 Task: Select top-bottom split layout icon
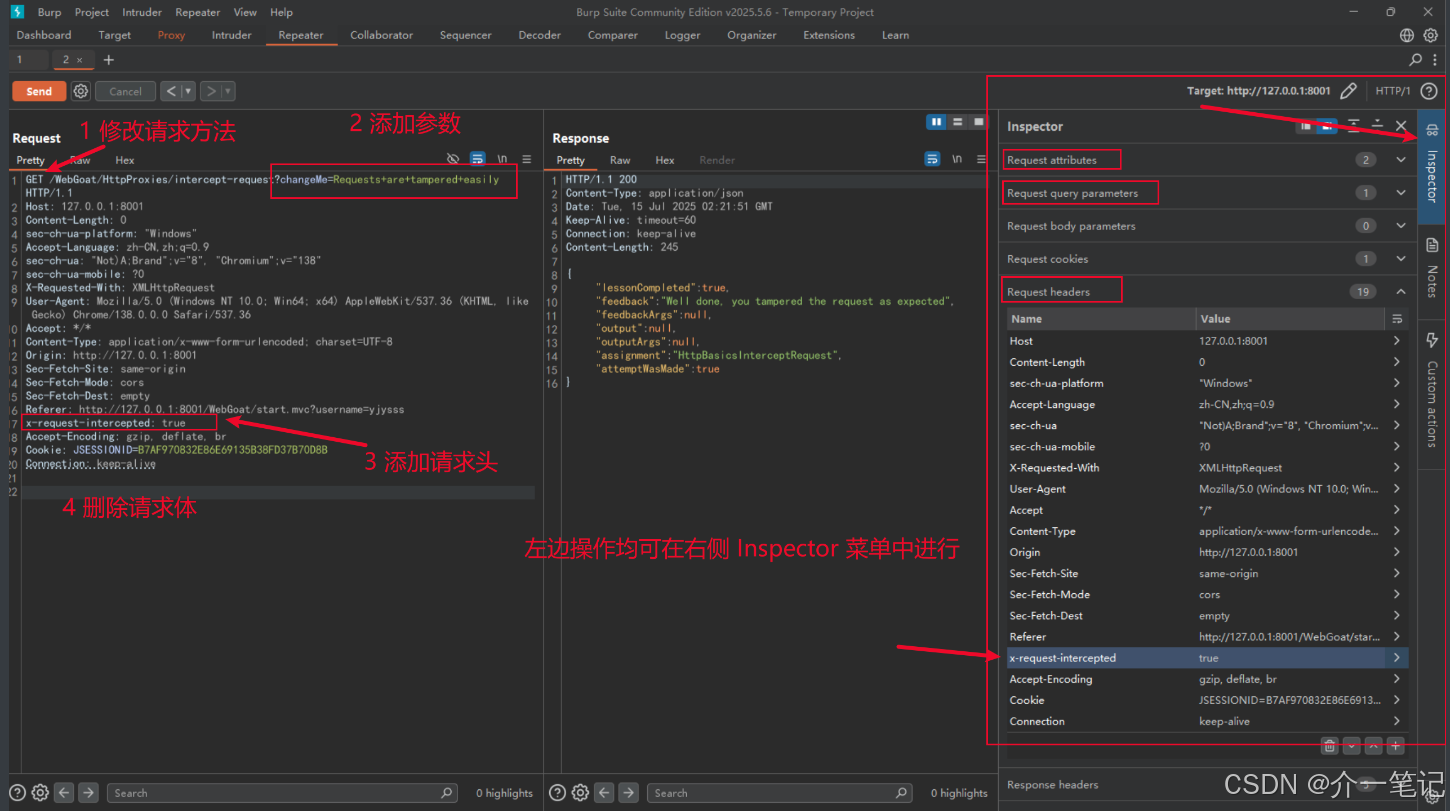coord(957,122)
